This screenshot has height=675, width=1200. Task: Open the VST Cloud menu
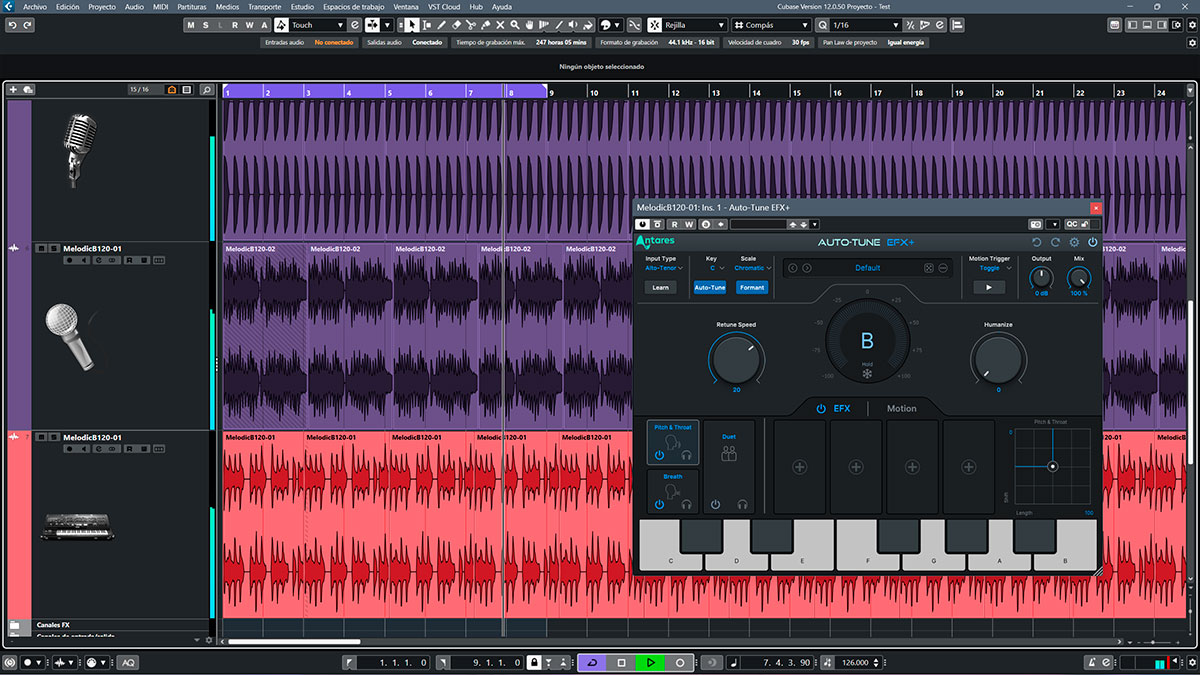(x=444, y=6)
